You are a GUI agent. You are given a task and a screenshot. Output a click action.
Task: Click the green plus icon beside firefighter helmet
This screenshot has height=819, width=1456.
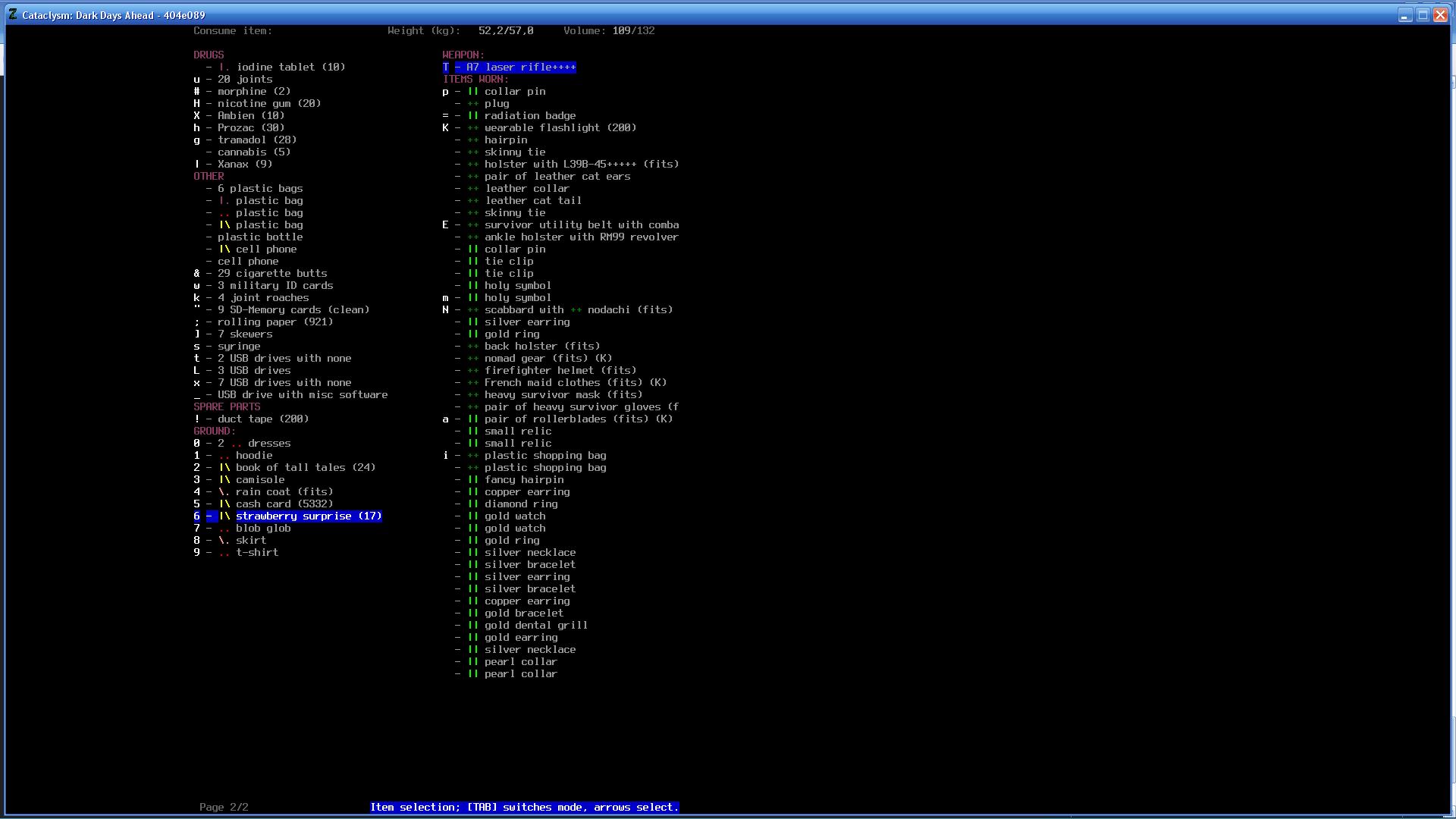473,371
